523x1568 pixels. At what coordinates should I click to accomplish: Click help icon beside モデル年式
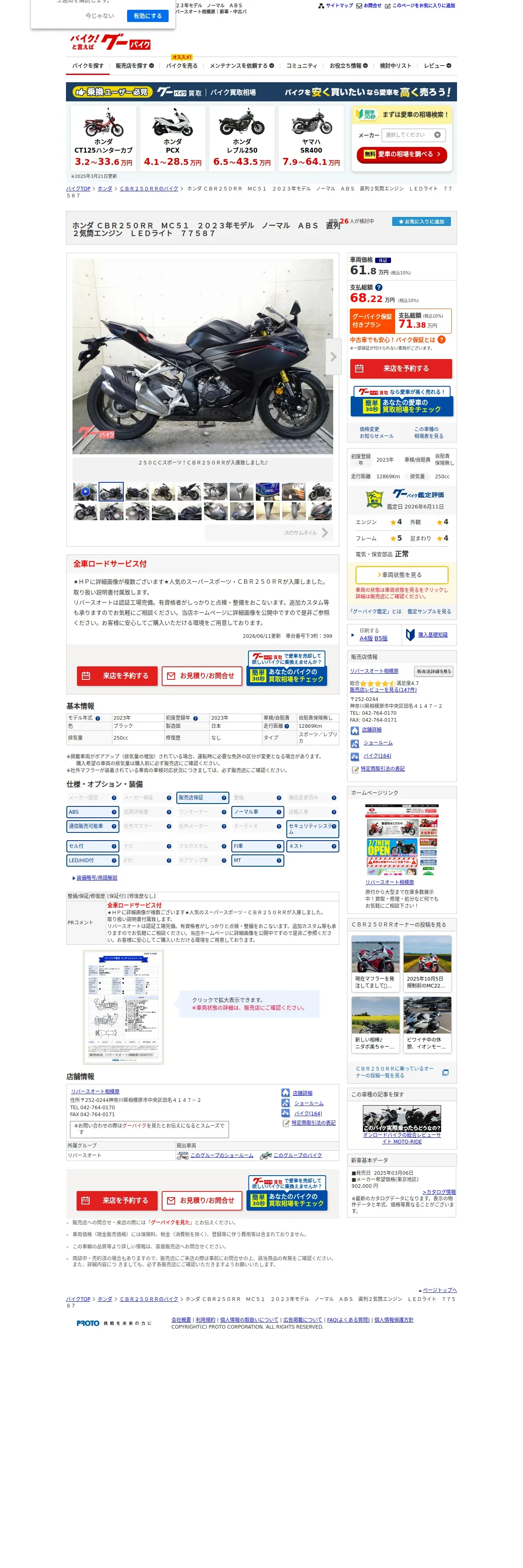pos(97,718)
